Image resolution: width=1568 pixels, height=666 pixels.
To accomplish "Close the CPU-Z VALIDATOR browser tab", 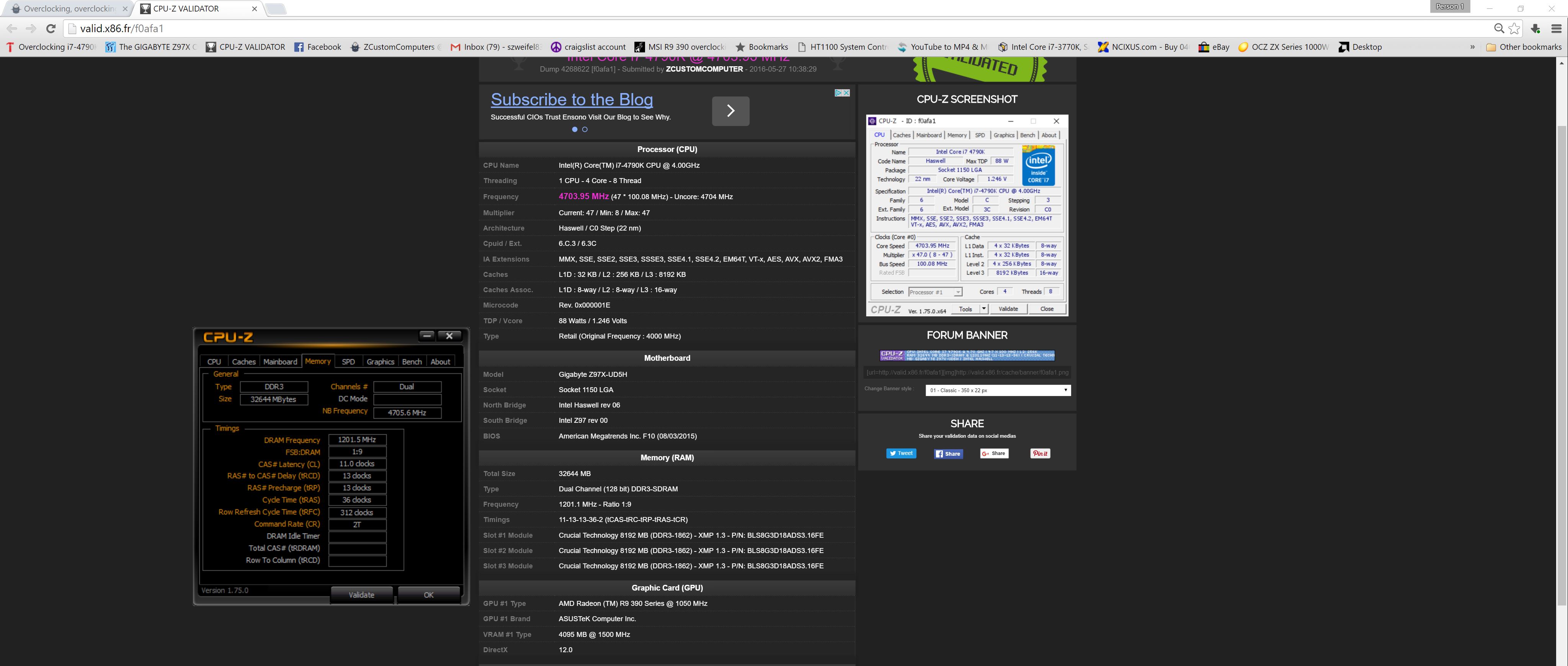I will click(255, 8).
